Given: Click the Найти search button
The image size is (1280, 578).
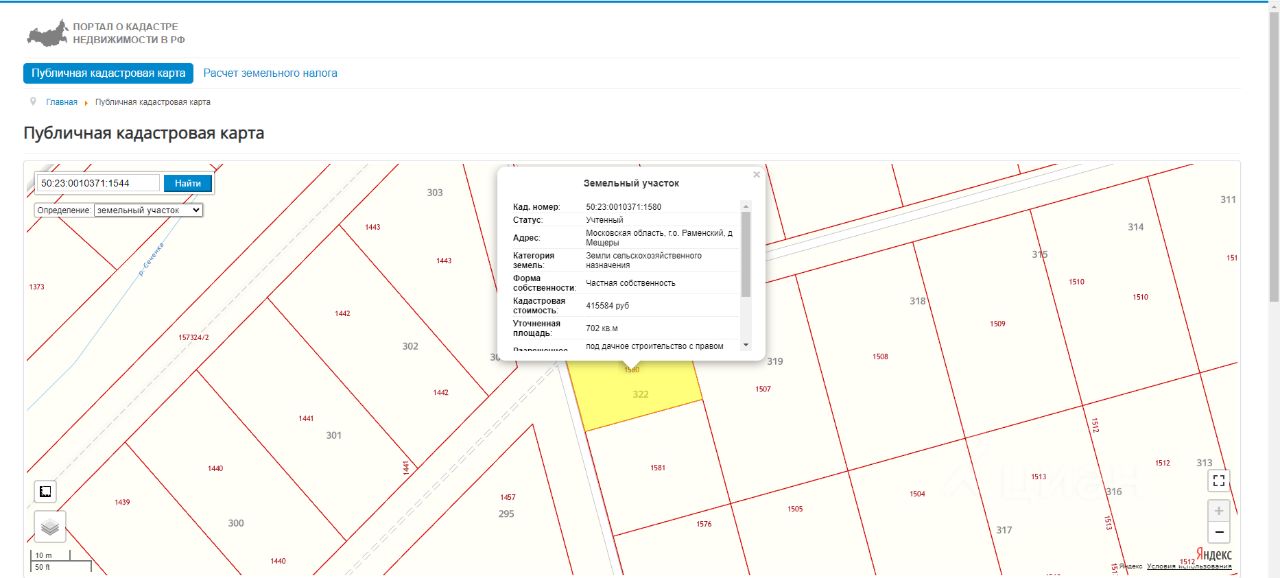Looking at the screenshot, I should [188, 183].
